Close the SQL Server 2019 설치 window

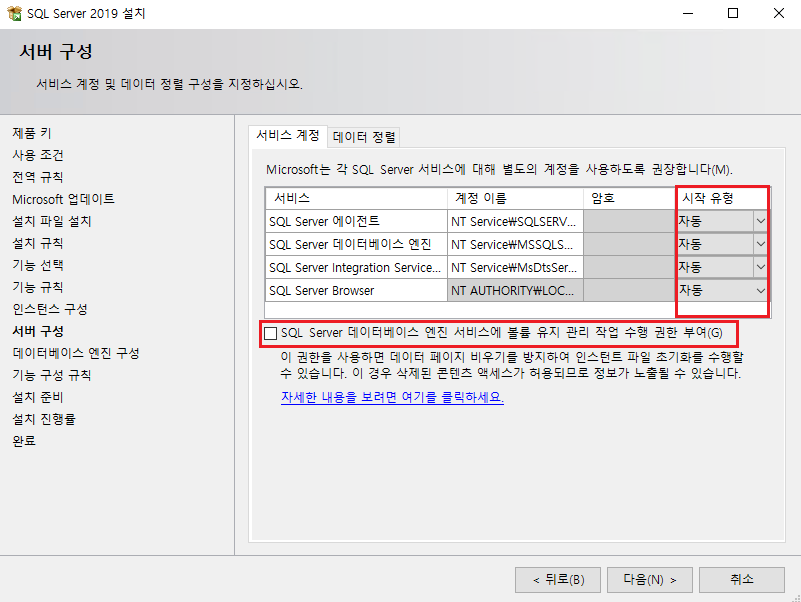click(778, 14)
